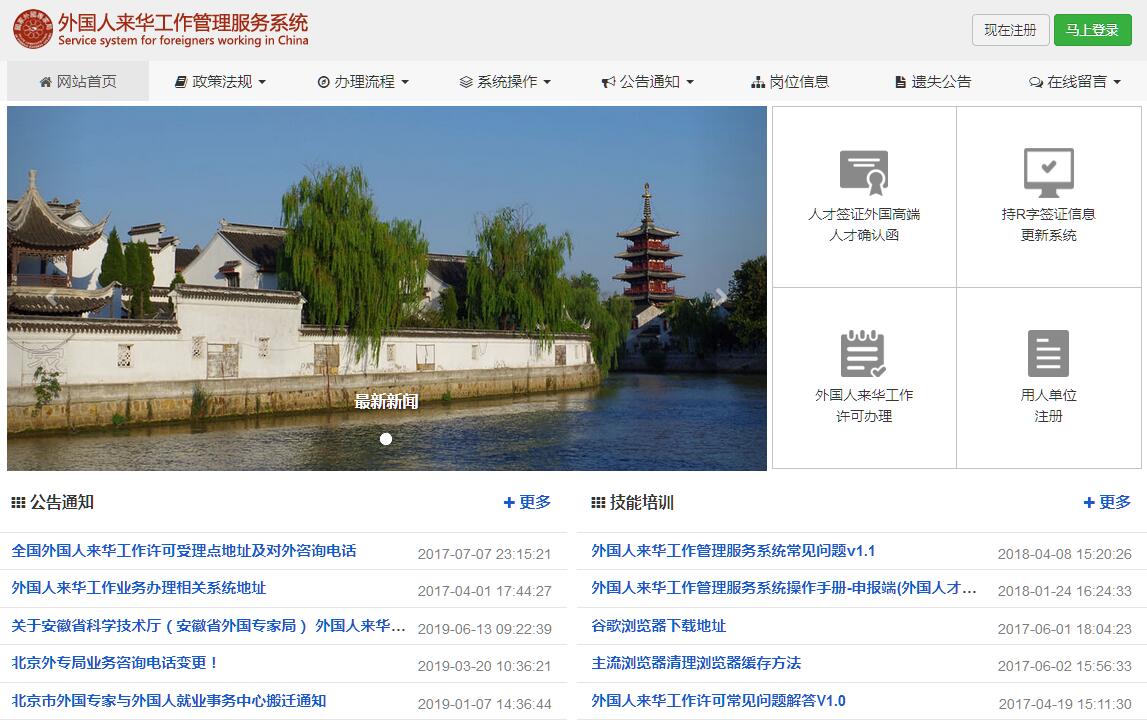Click the green 马上登录 login button

click(1092, 30)
